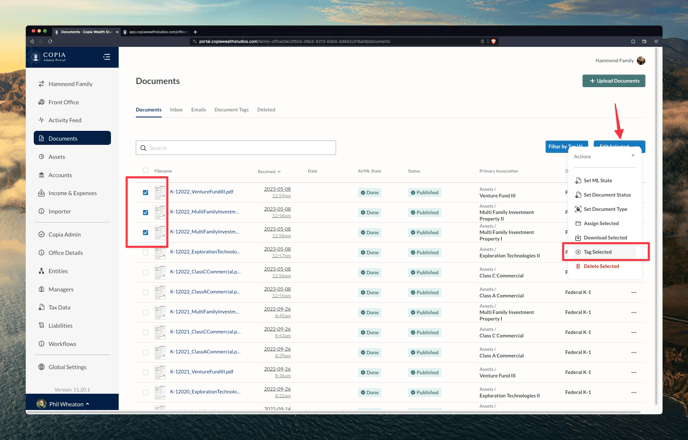The height and width of the screenshot is (440, 688).
Task: Open K-12021_ClassACommercial file link
Action: [205, 352]
